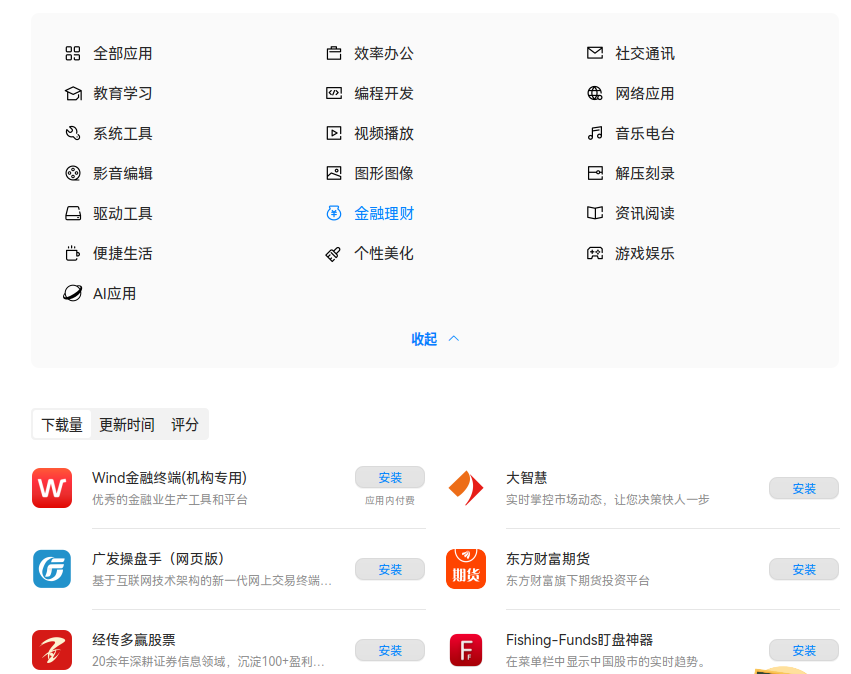Viewport: 851px width, 674px height.
Task: Click the 编程开发 code icon
Action: point(334,93)
